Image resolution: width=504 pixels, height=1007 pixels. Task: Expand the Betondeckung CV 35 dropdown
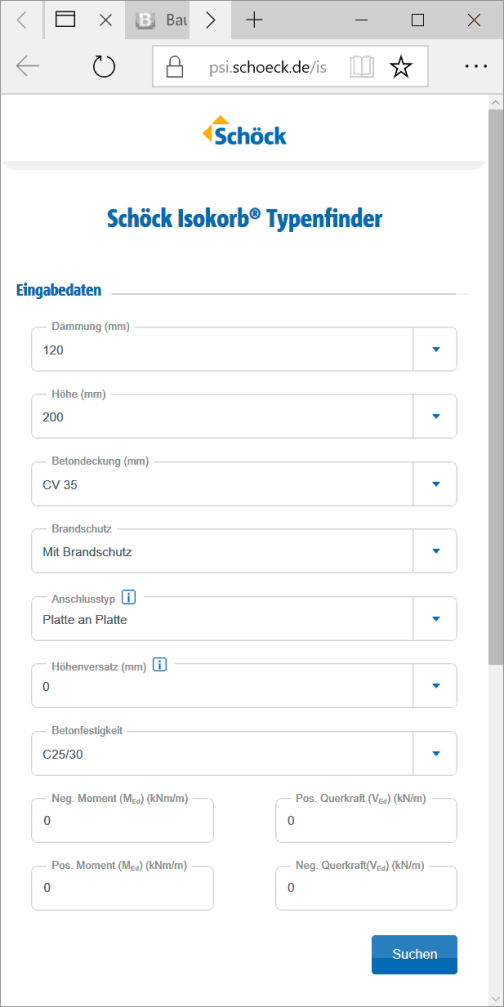[x=244, y=484]
